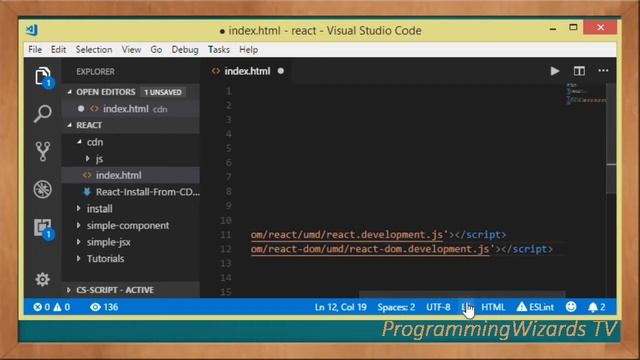640x360 pixels.
Task: Click the EXPLORER panel title
Action: [x=96, y=71]
